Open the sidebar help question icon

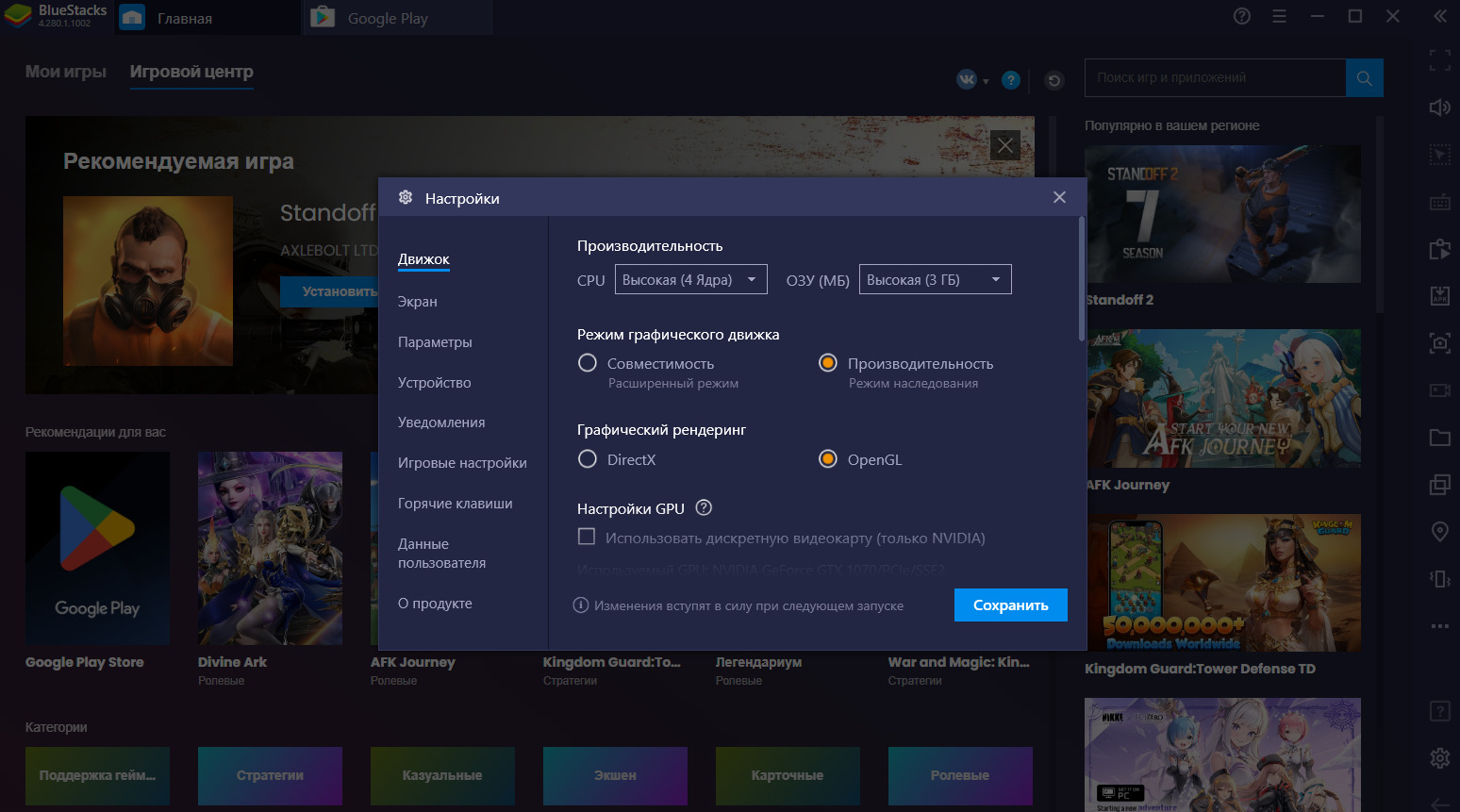point(1440,711)
